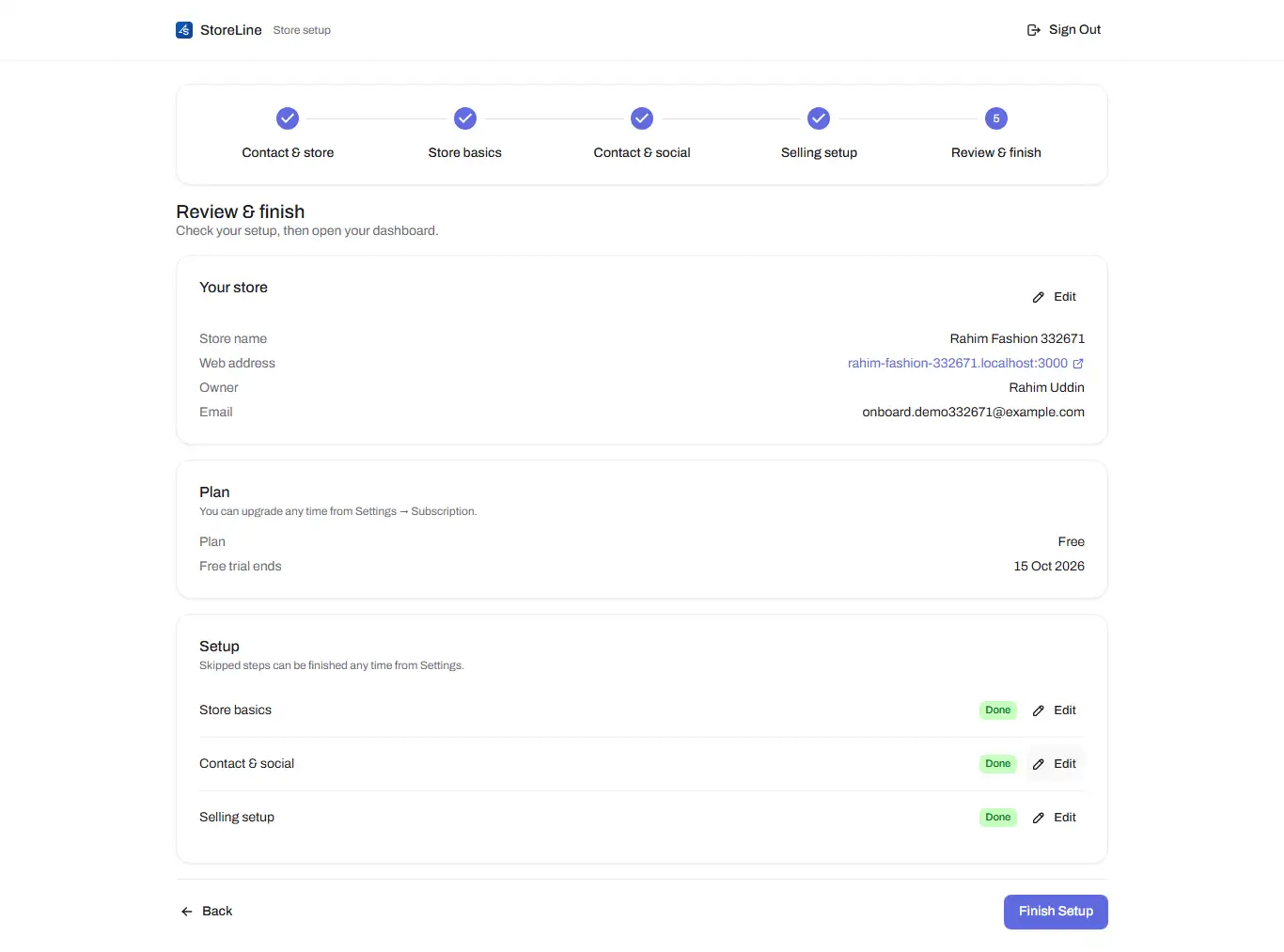The width and height of the screenshot is (1284, 952).
Task: Click the StoreLine logo icon
Action: (184, 30)
